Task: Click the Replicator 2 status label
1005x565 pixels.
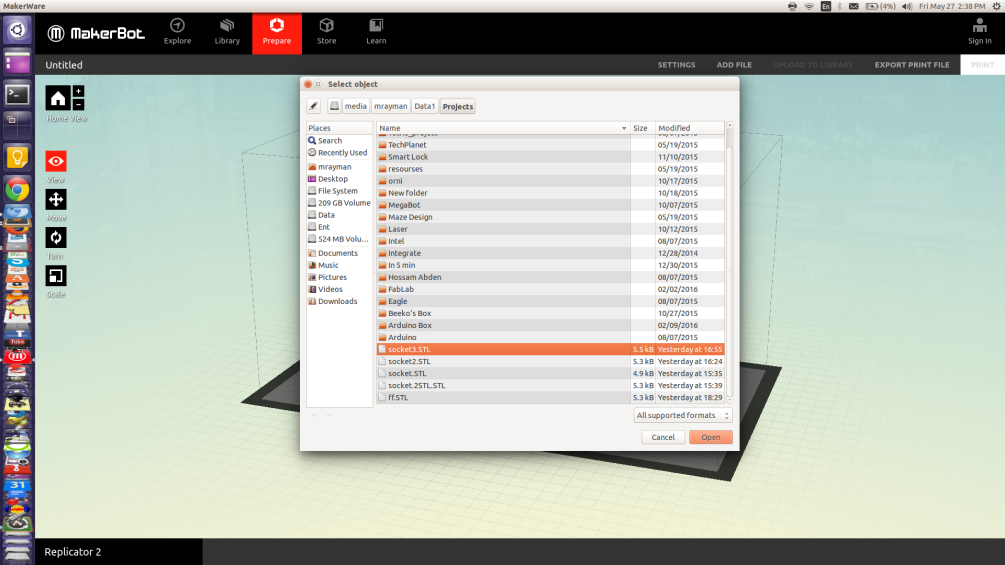Action: (x=72, y=552)
